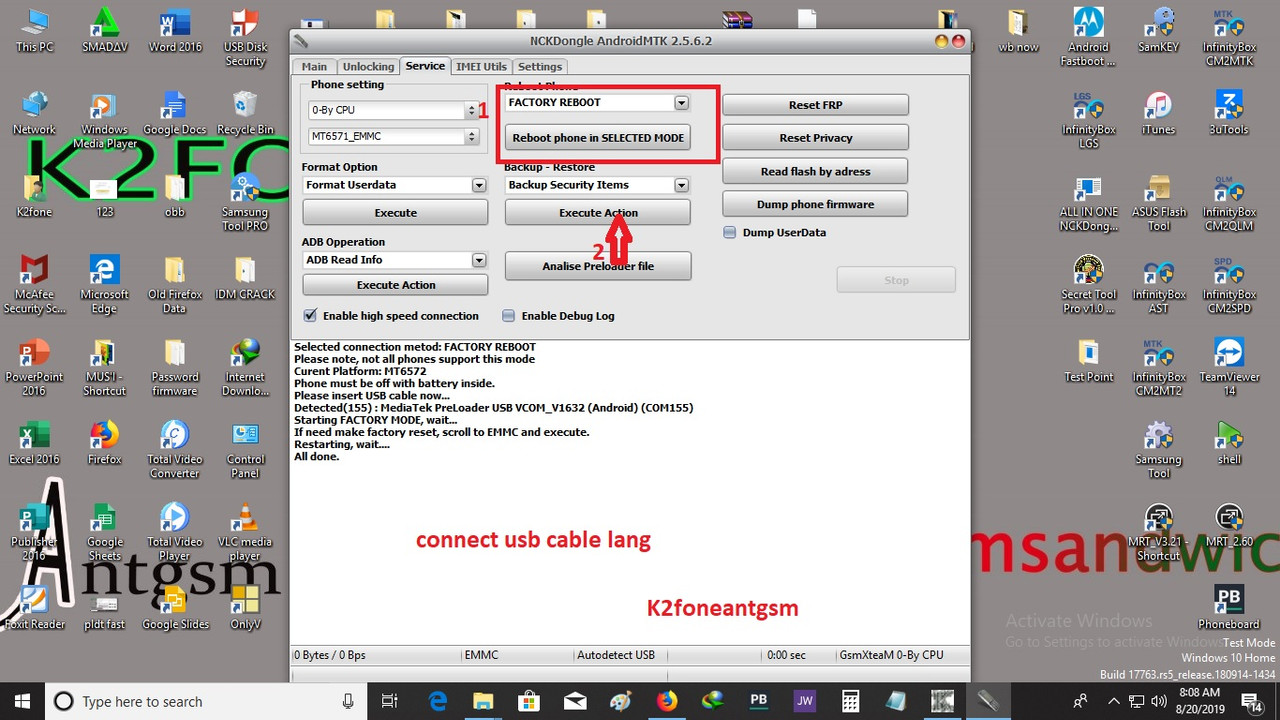Switch to the Unlocking tab
This screenshot has width=1280, height=720.
click(x=368, y=67)
